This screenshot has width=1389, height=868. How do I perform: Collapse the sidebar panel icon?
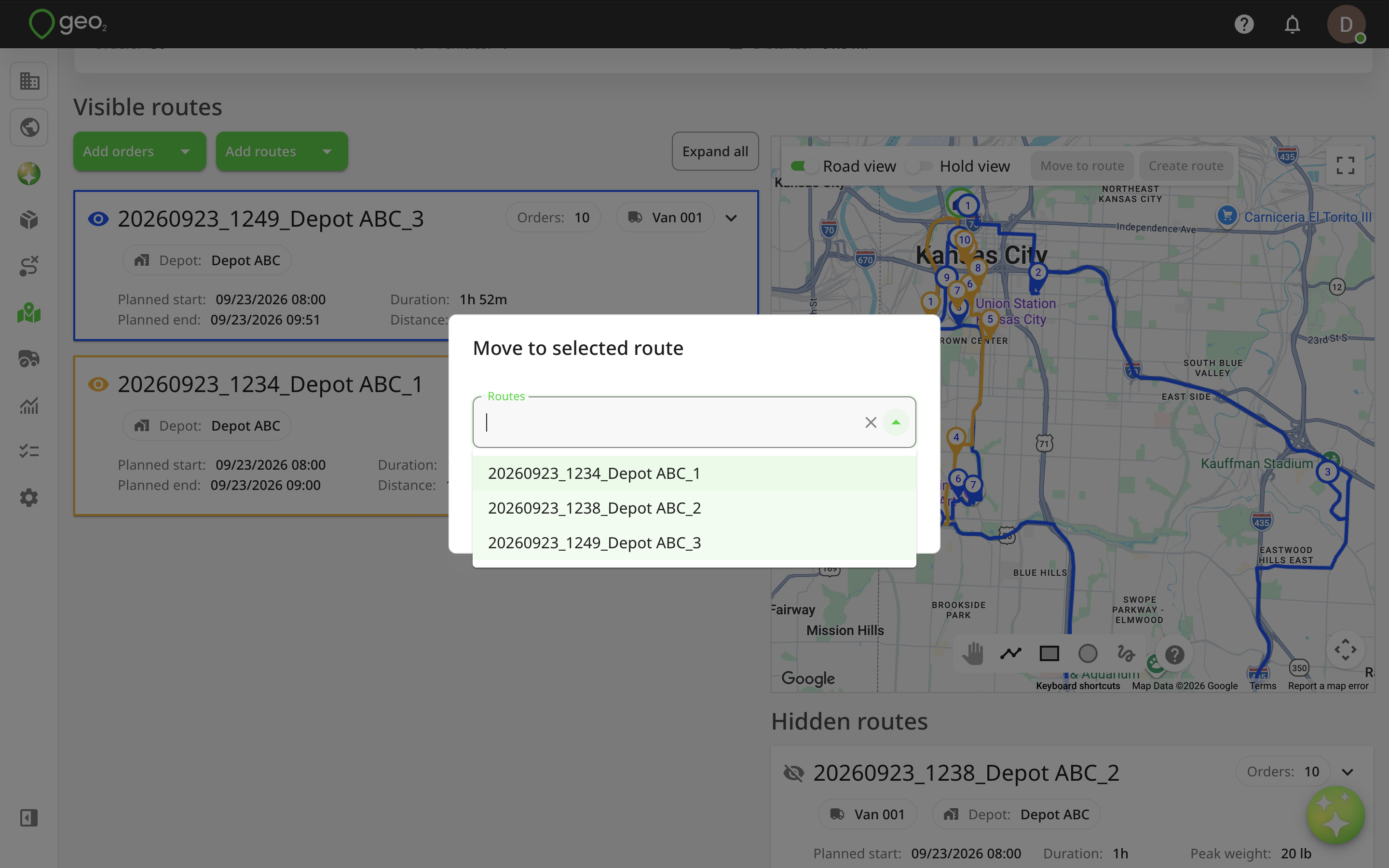29,817
